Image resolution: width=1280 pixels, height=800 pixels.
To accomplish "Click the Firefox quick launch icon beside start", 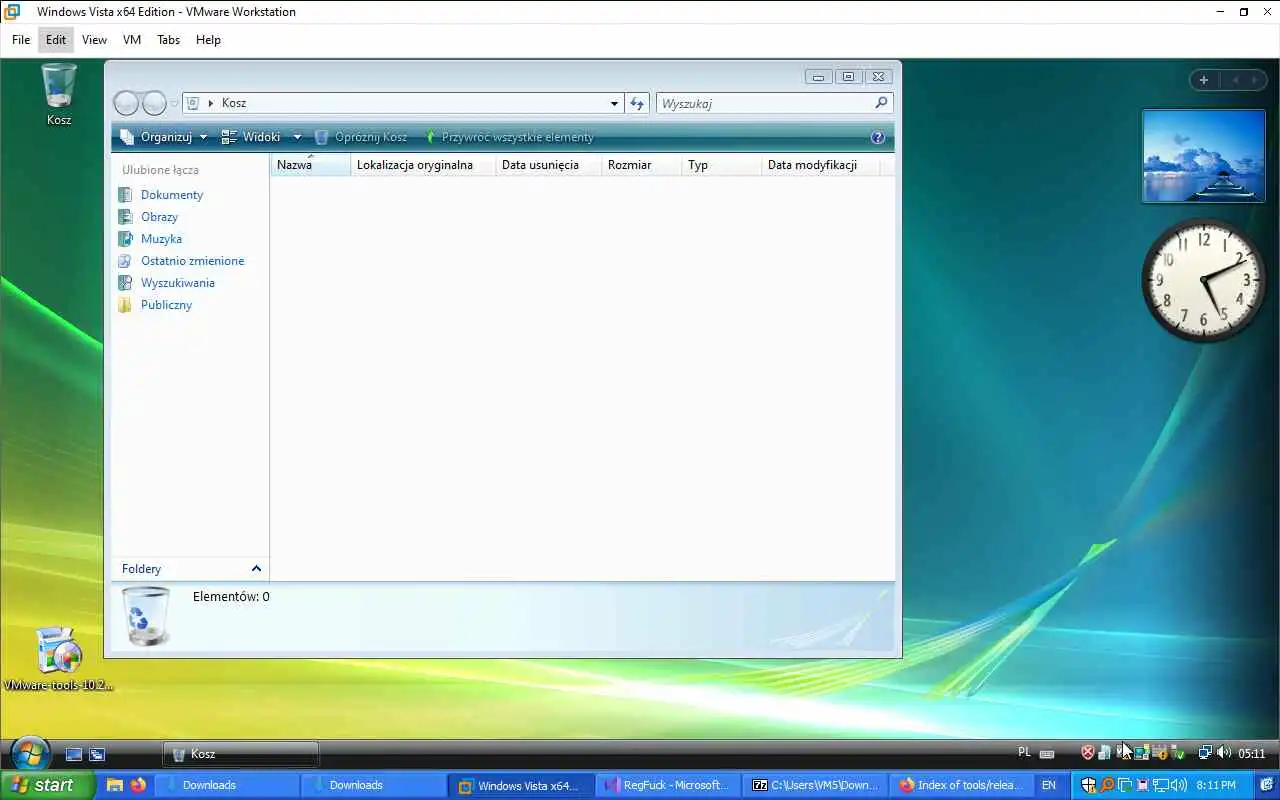I will click(138, 785).
